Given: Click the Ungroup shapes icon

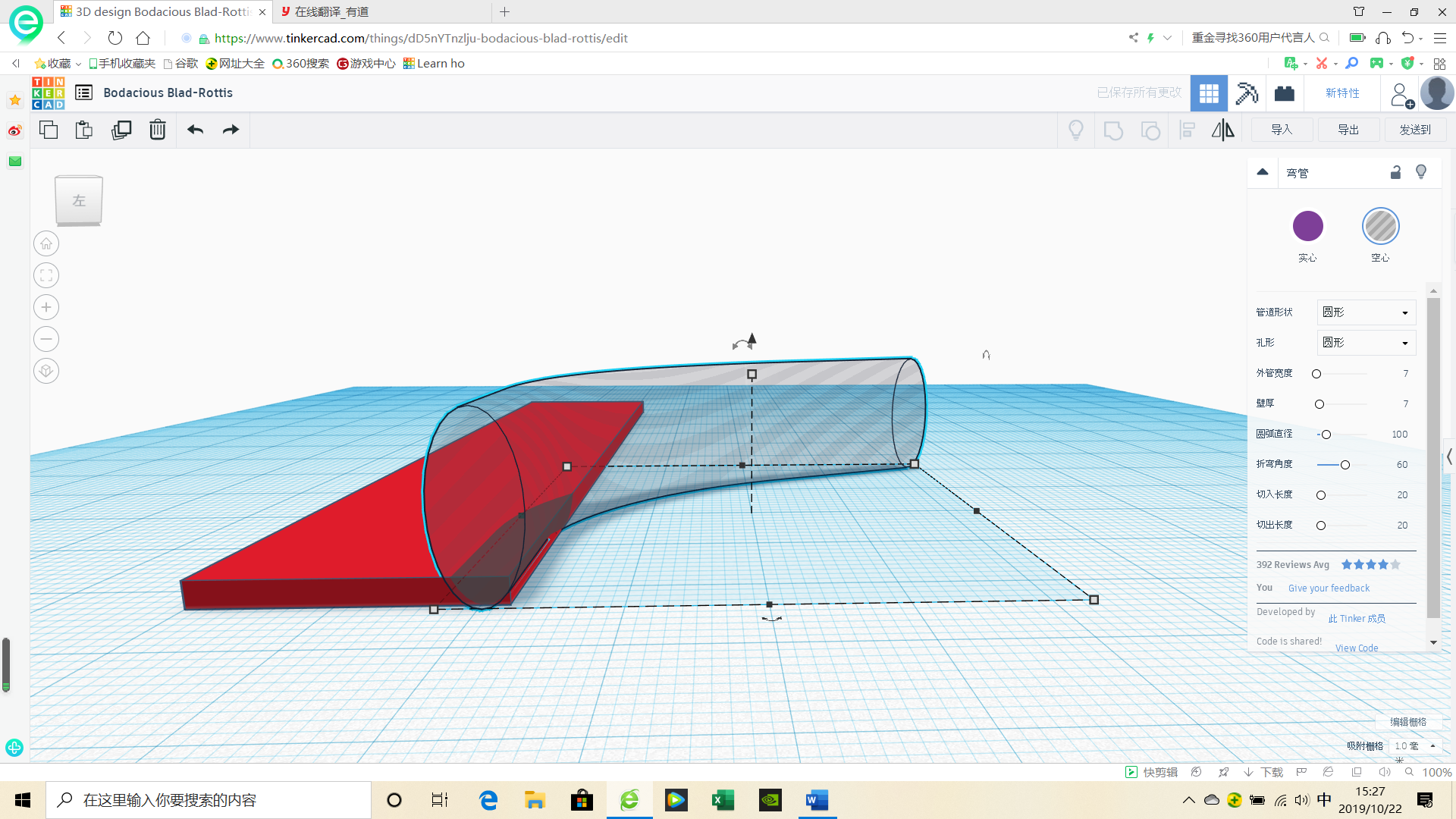Looking at the screenshot, I should pos(1150,130).
